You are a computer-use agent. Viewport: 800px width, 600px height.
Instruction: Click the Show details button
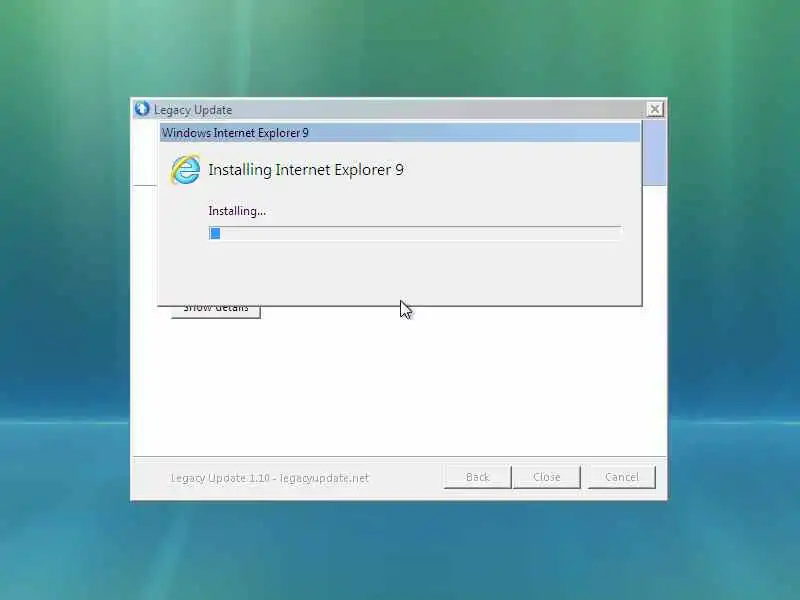point(216,311)
